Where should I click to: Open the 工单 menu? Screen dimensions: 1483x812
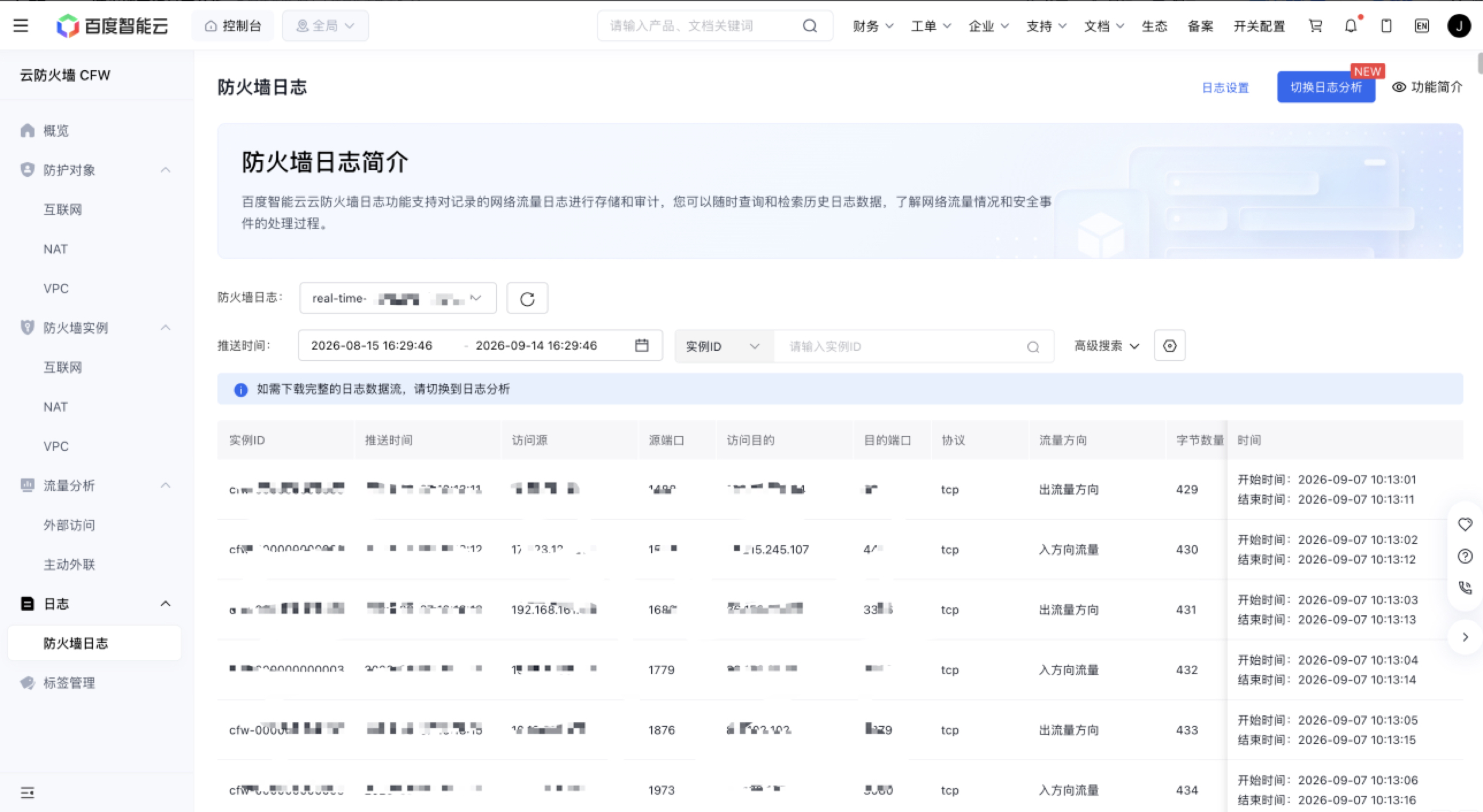tap(931, 26)
